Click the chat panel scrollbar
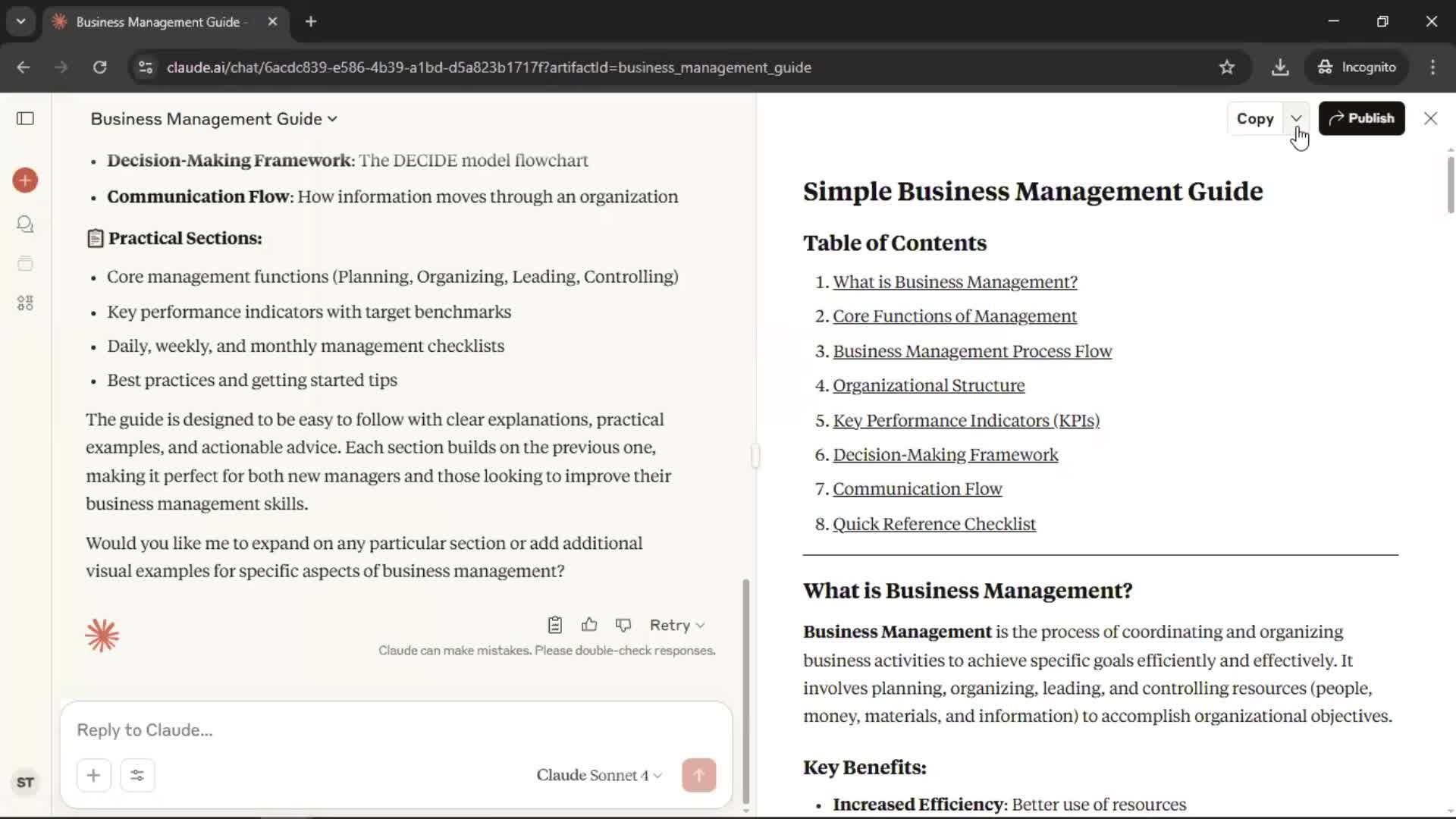The width and height of the screenshot is (1456, 819). click(745, 690)
